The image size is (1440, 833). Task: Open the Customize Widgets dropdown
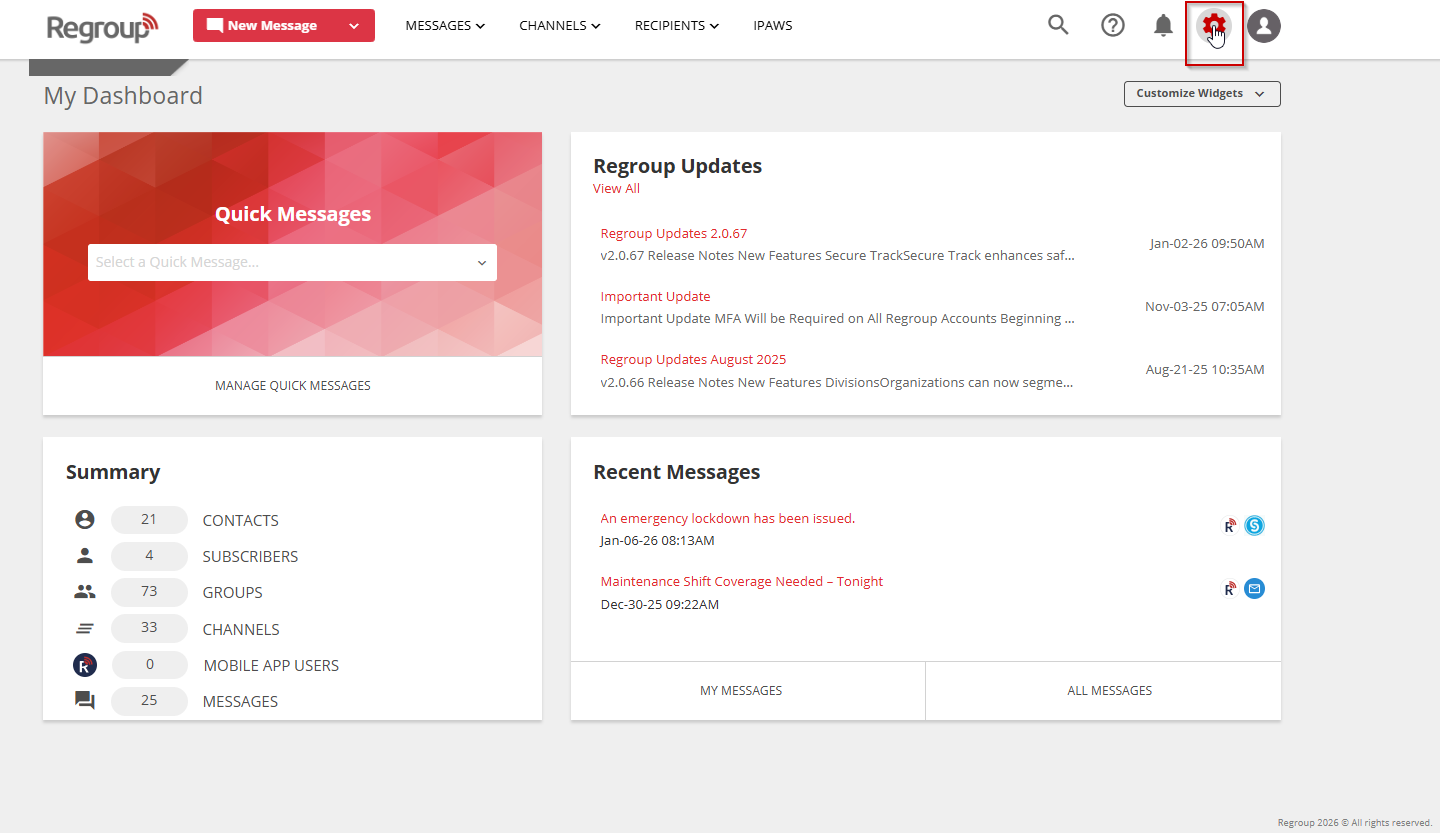(x=1202, y=94)
